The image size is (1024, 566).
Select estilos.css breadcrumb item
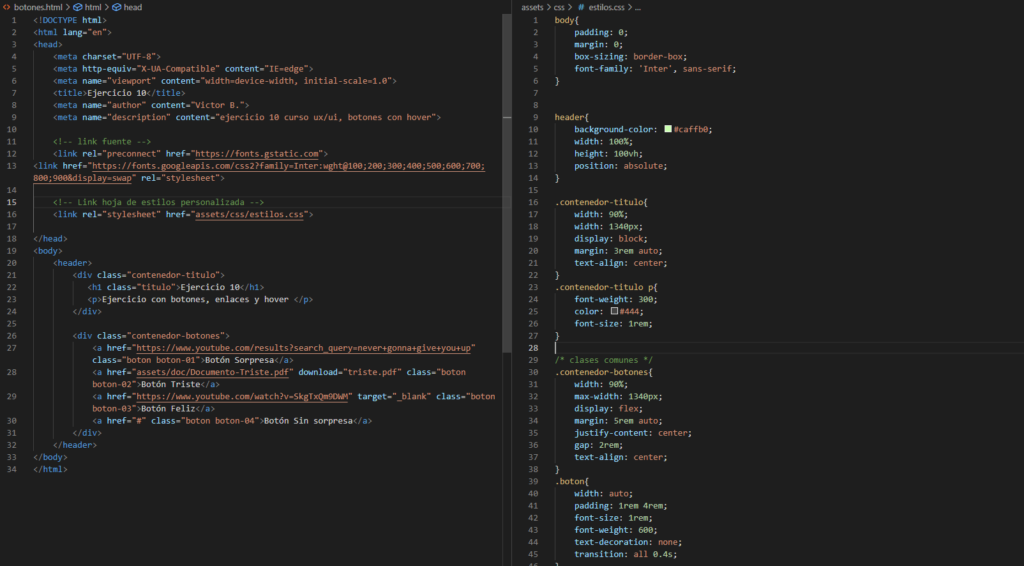(606, 7)
